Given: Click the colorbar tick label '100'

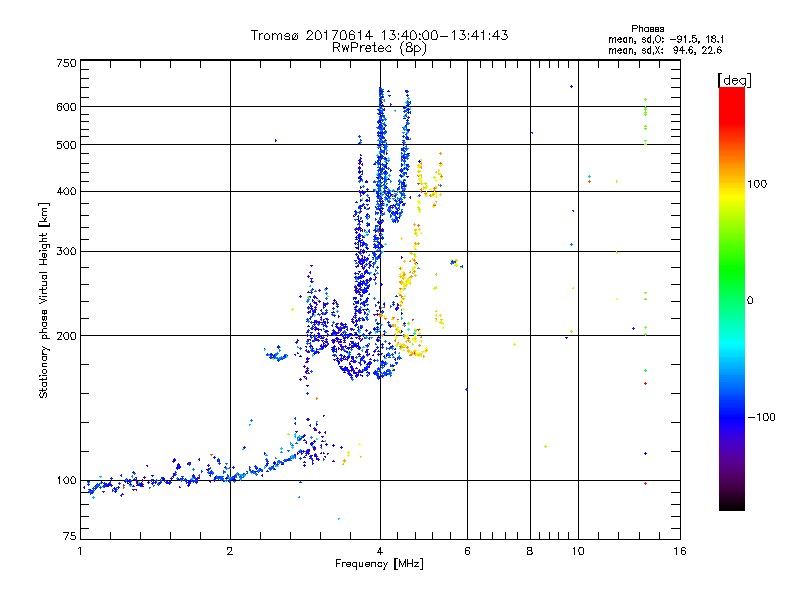Looking at the screenshot, I should coord(757,184).
